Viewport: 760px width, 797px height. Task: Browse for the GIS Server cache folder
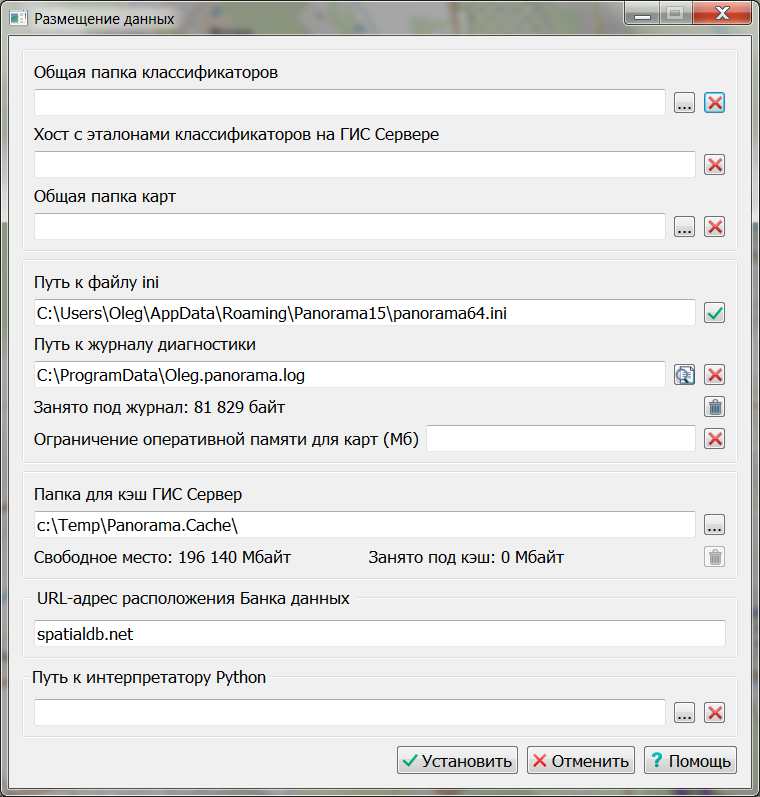tap(714, 525)
